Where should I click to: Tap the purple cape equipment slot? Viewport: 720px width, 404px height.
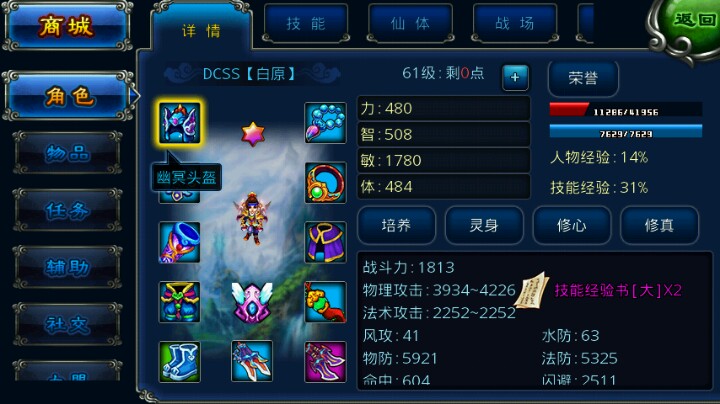click(325, 242)
